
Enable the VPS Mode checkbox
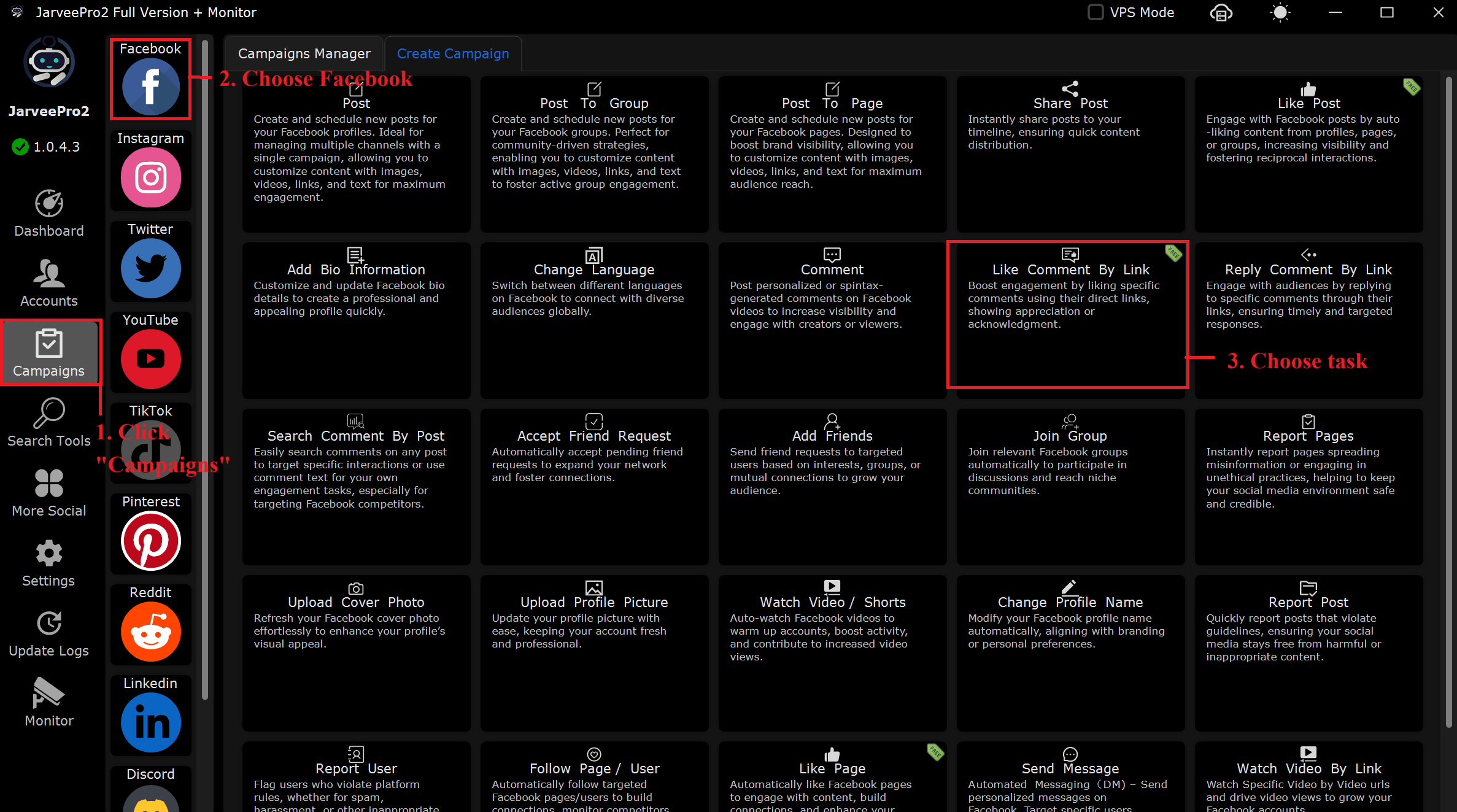1096,12
